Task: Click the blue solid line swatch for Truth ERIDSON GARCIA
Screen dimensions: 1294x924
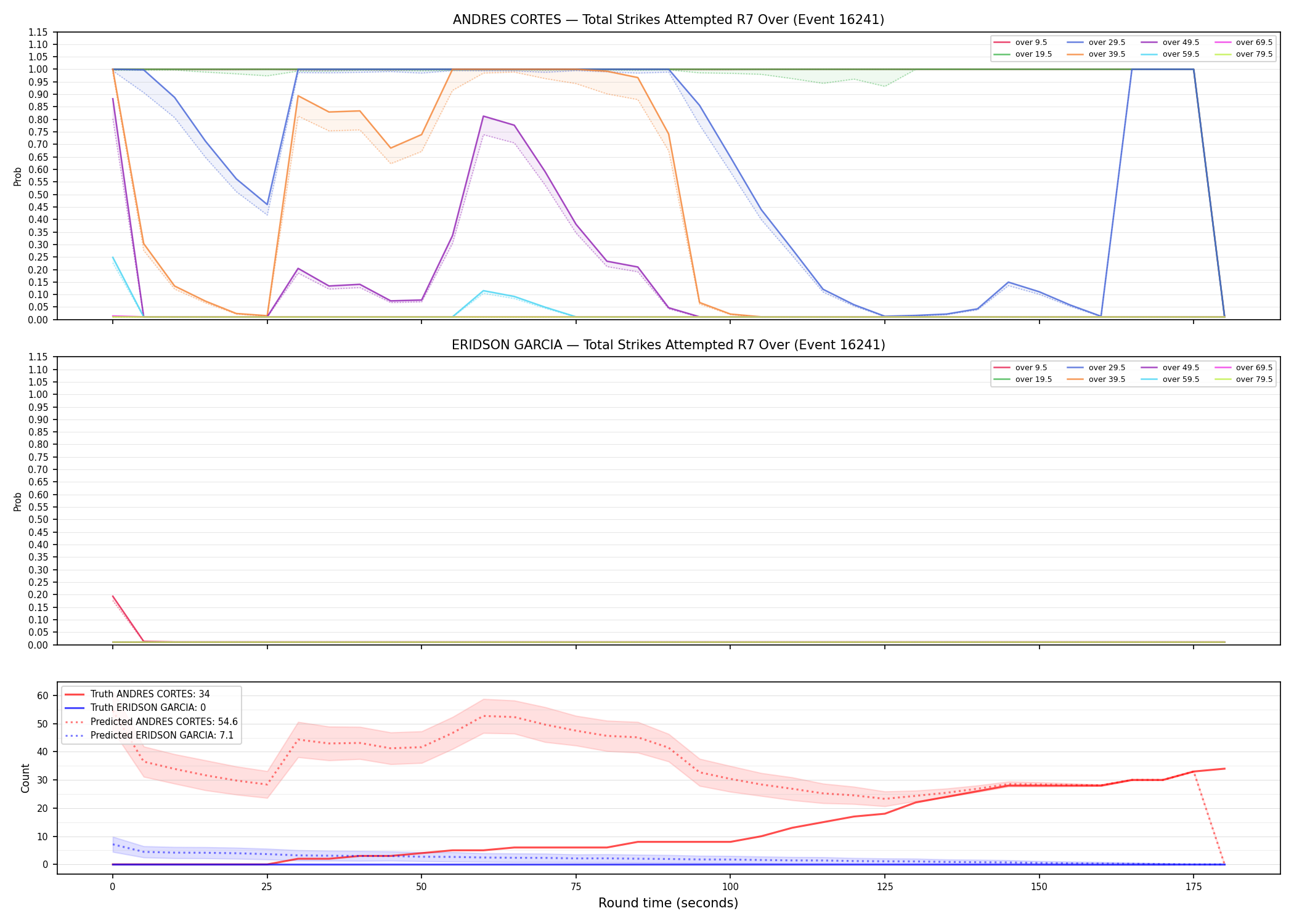Action: pyautogui.click(x=74, y=708)
